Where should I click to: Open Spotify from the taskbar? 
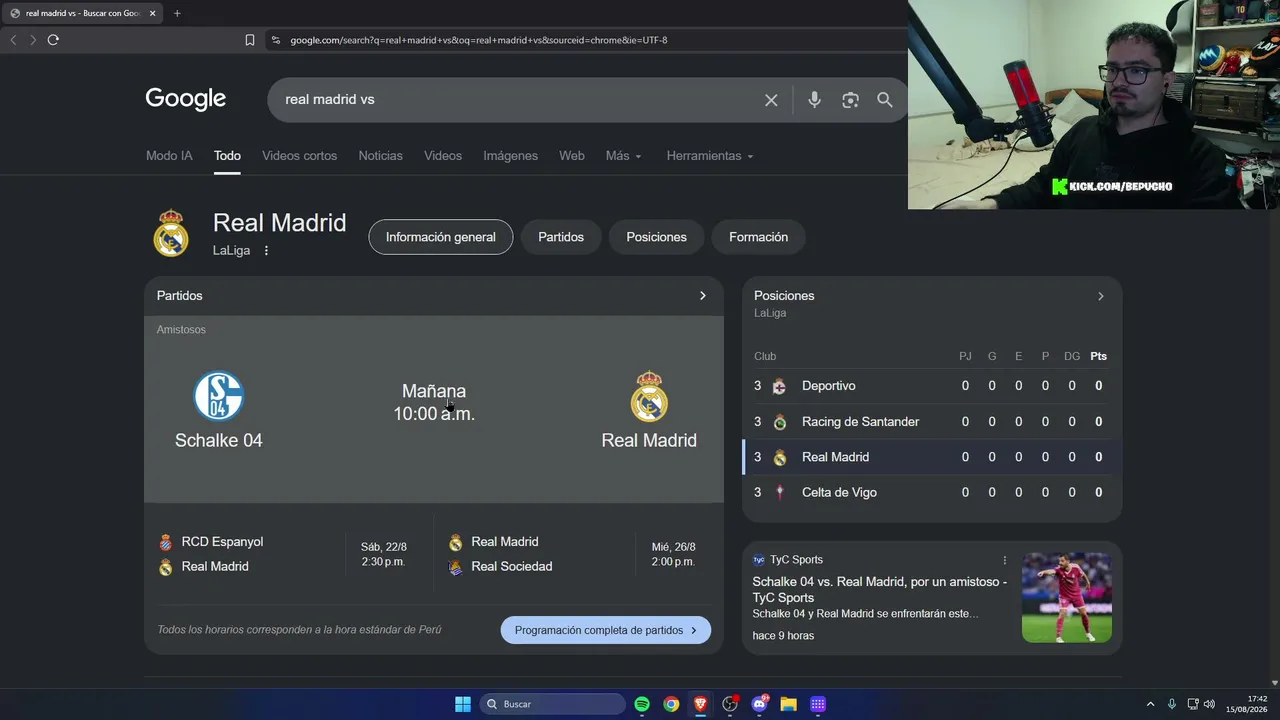(x=642, y=704)
